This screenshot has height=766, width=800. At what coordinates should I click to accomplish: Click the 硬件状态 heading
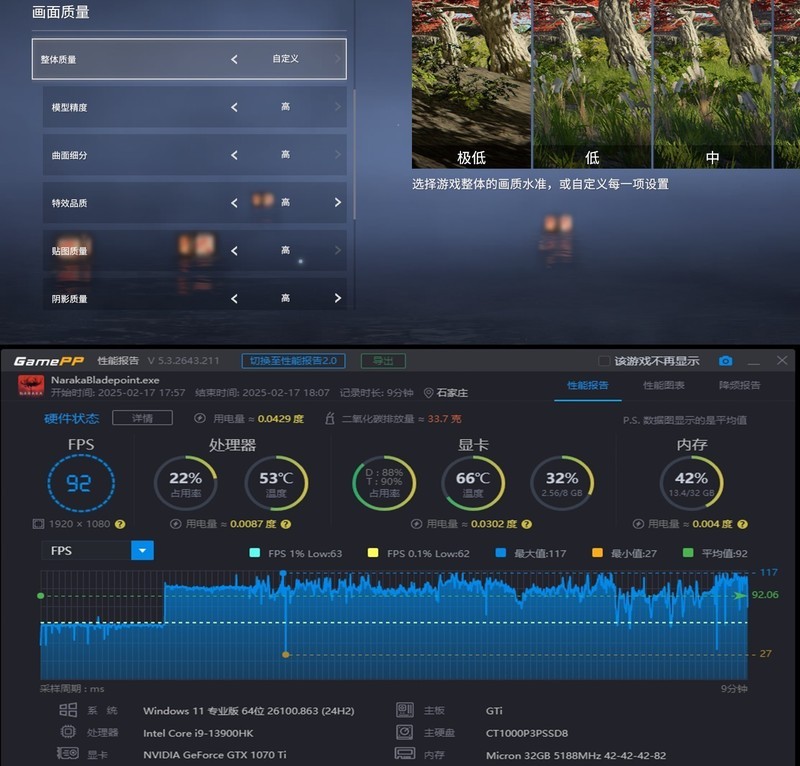click(71, 418)
